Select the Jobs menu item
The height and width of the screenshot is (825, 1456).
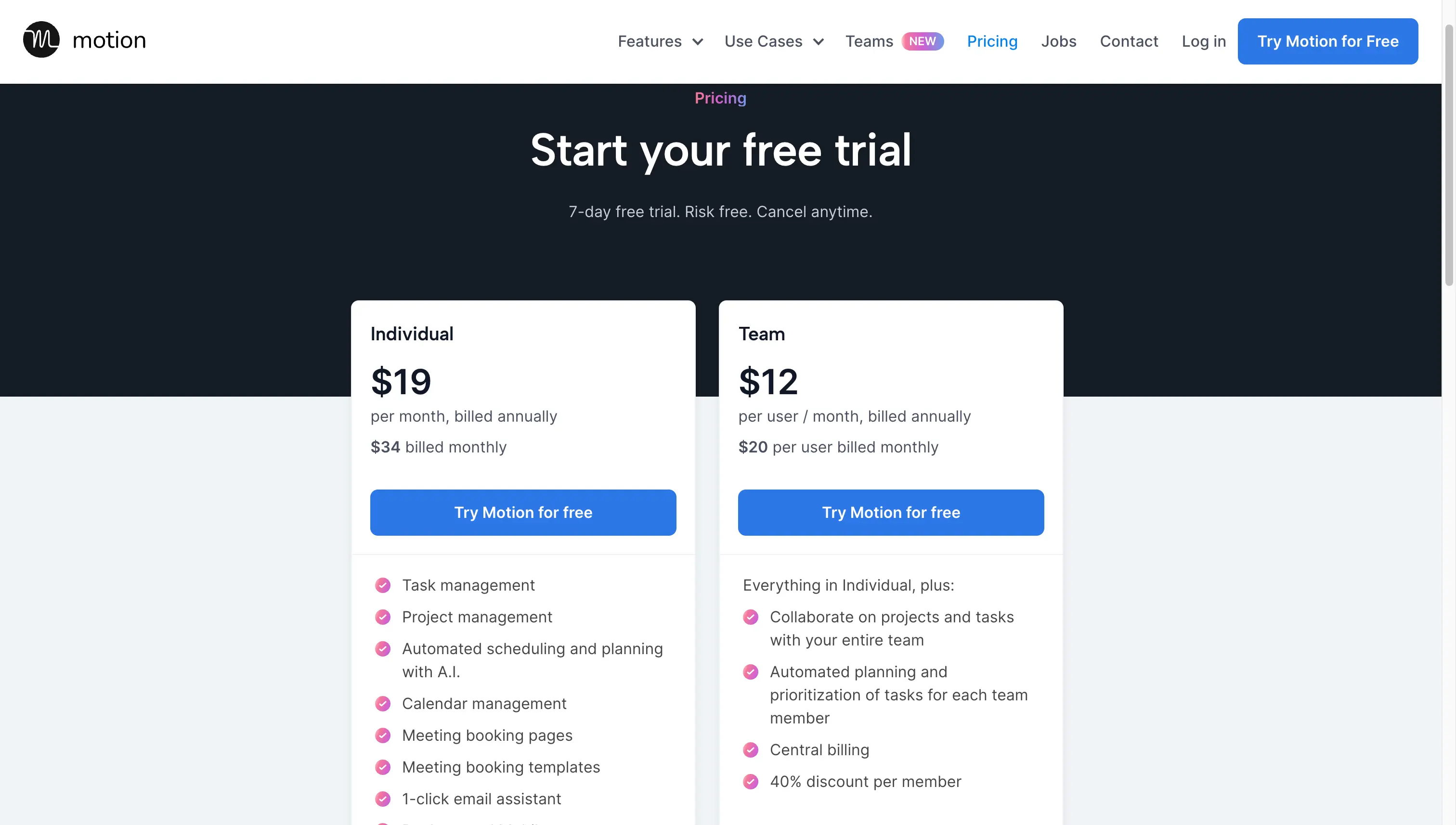click(1058, 41)
